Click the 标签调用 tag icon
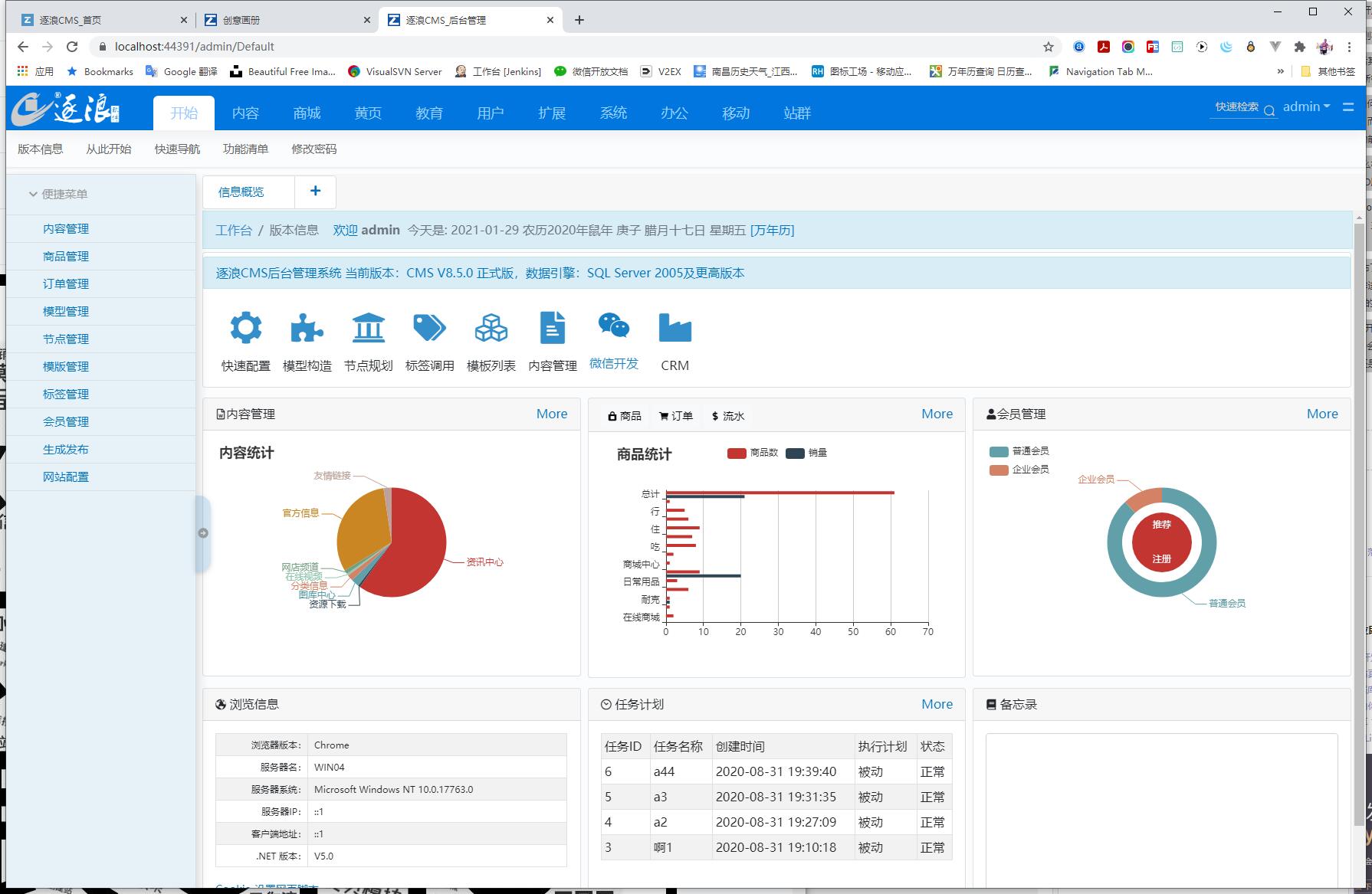This screenshot has width=1372, height=894. (430, 328)
